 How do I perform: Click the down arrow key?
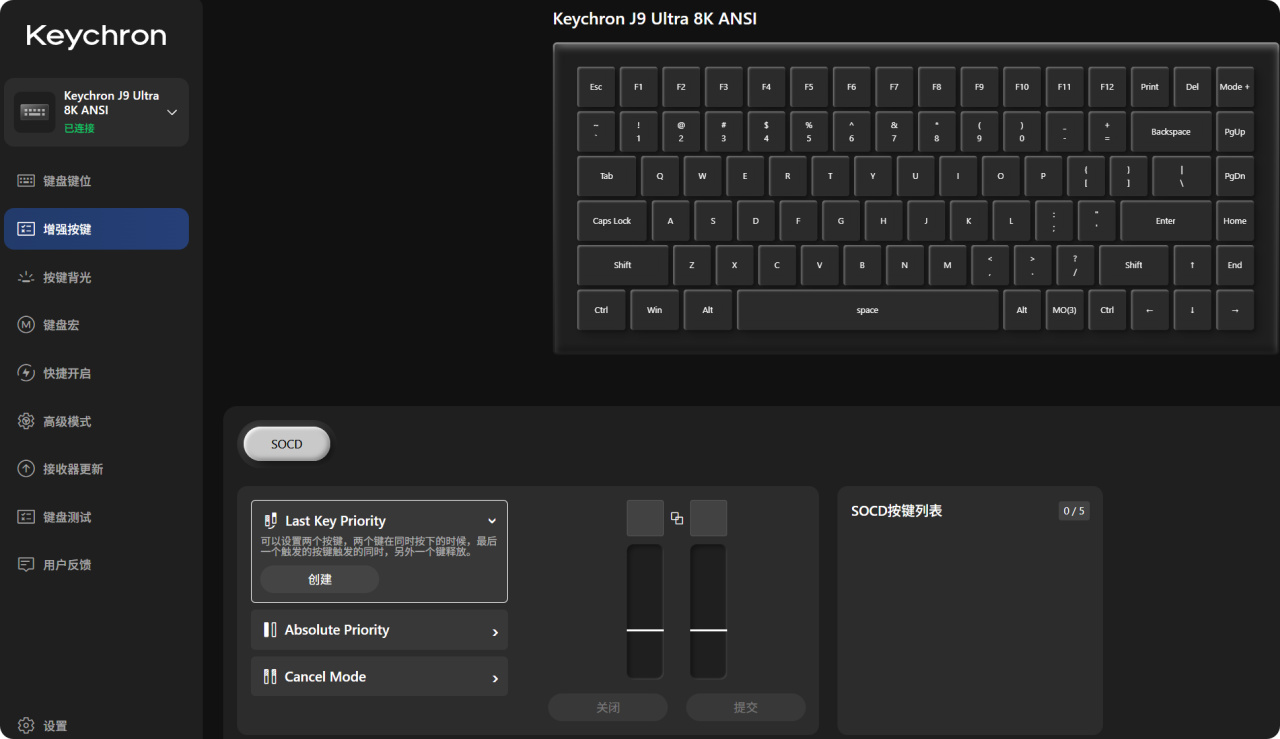click(x=1192, y=310)
